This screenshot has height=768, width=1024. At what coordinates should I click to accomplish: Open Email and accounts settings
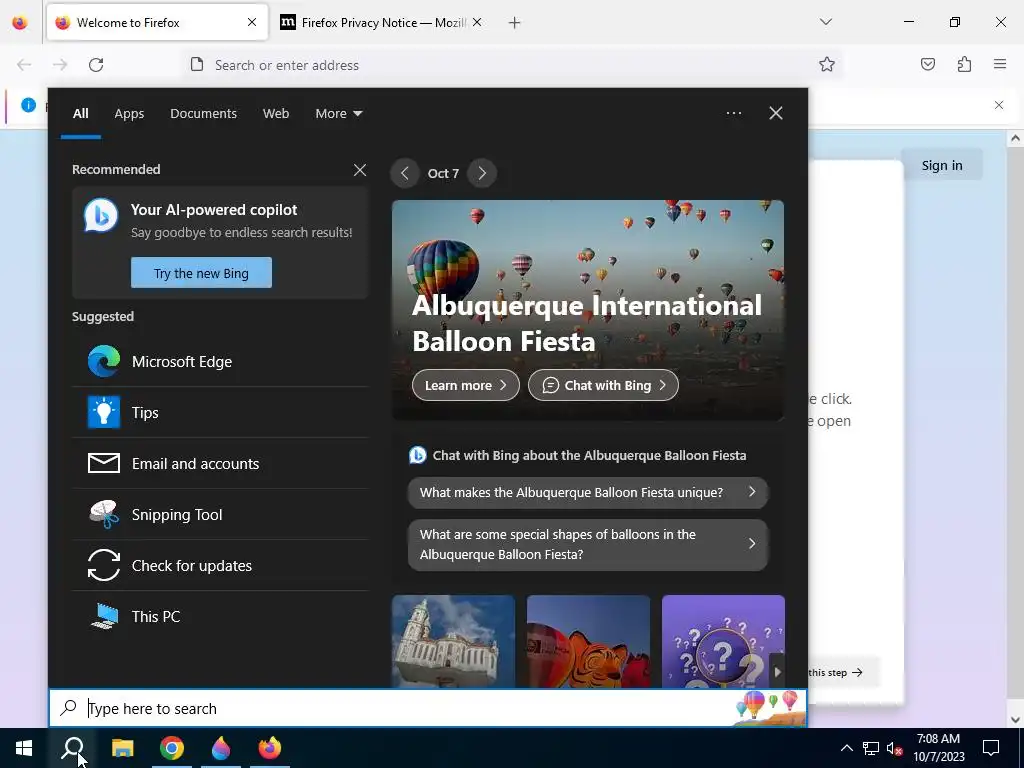click(220, 464)
